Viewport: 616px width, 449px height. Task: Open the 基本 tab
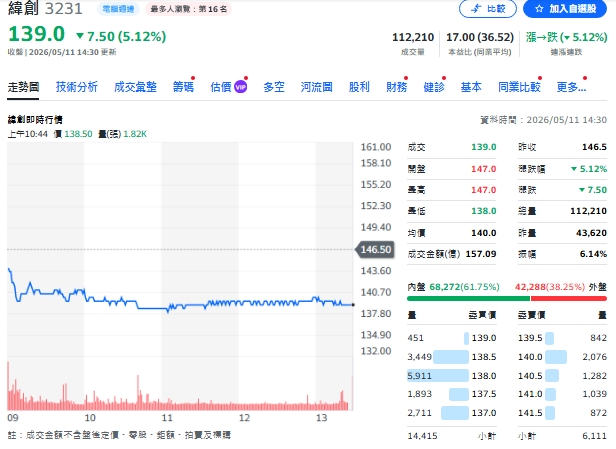click(x=471, y=87)
